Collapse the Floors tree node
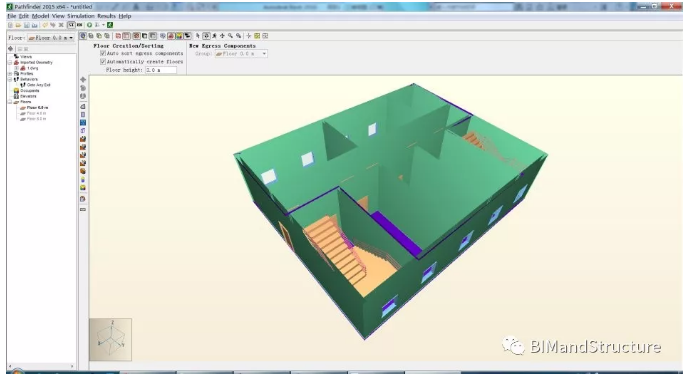This screenshot has width=692, height=383. [10, 102]
